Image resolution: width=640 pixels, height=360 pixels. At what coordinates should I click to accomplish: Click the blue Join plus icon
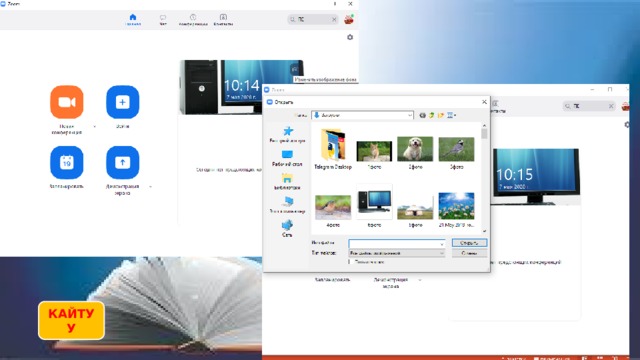[x=122, y=102]
